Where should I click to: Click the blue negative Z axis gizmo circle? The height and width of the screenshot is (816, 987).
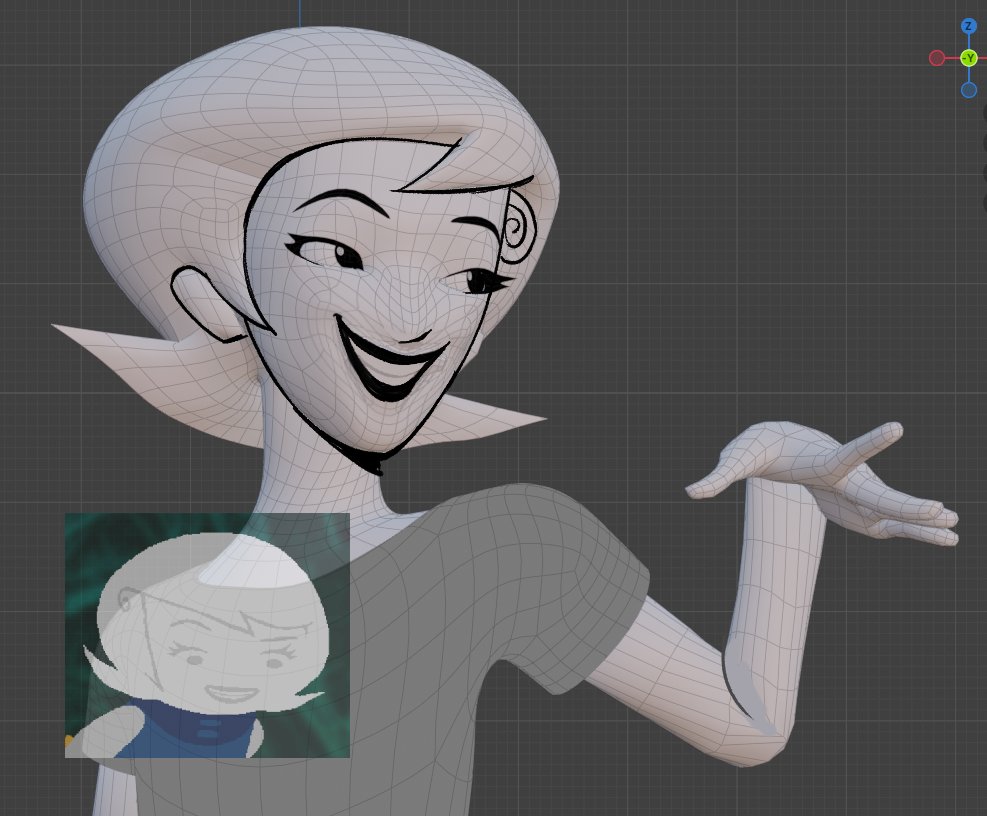click(969, 90)
